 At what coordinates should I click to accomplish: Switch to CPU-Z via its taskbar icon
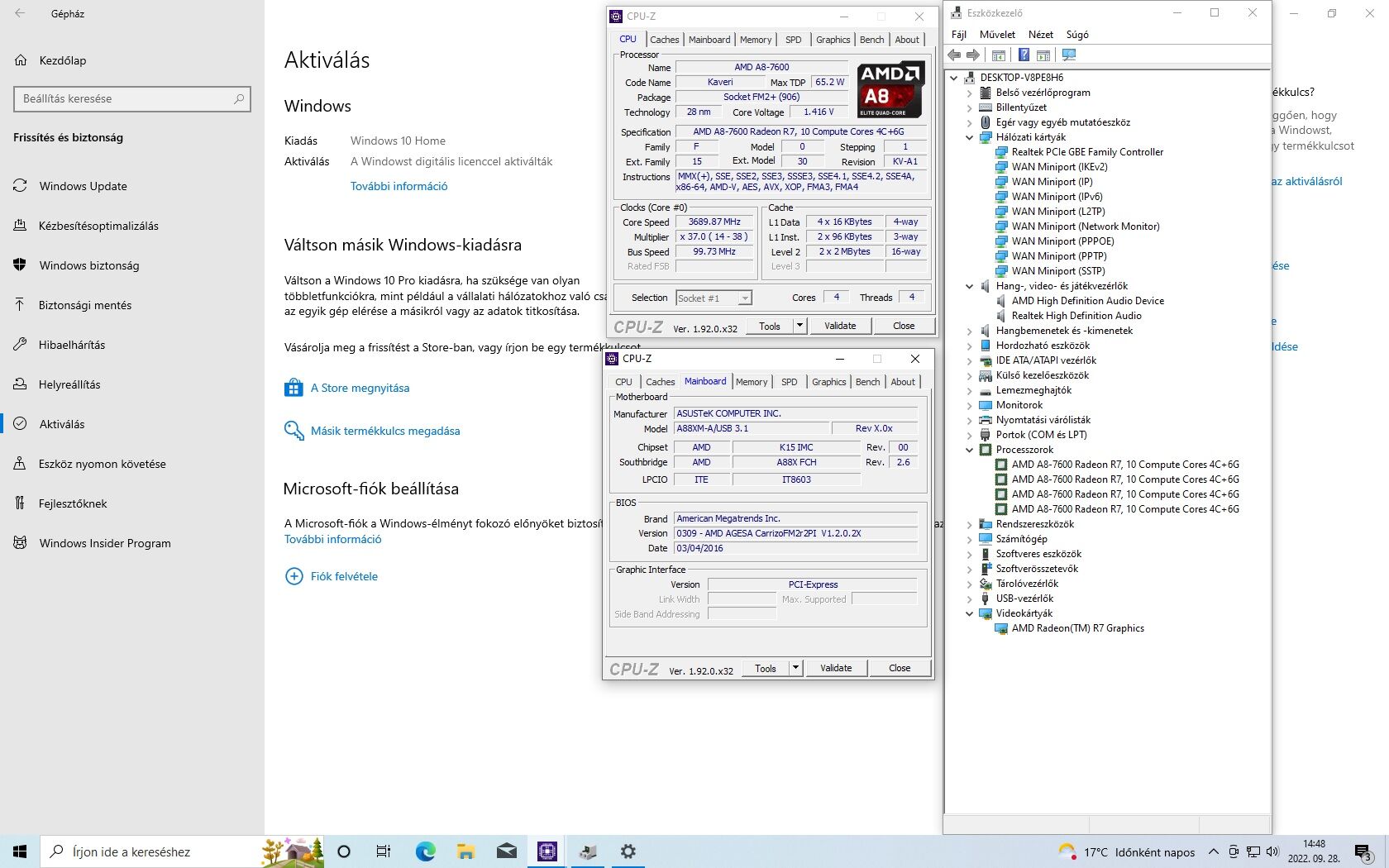tap(547, 851)
